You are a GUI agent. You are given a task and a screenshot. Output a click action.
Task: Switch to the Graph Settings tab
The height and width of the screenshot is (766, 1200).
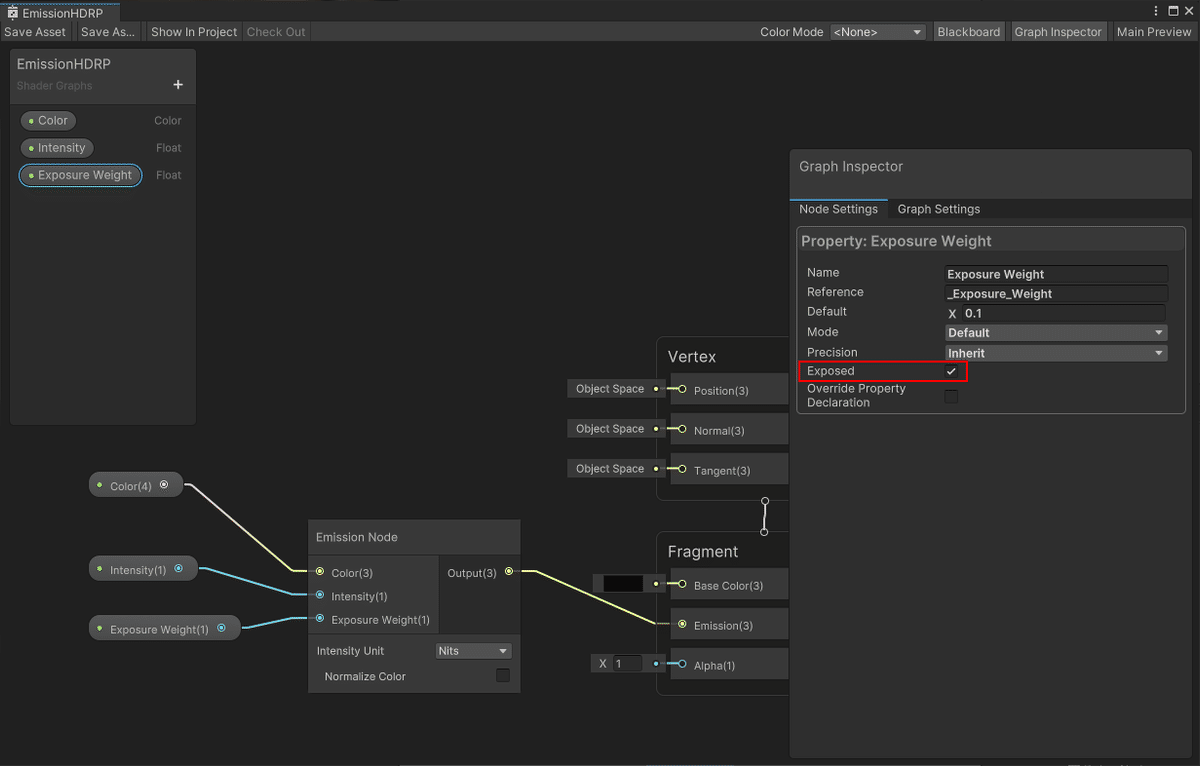pyautogui.click(x=938, y=209)
